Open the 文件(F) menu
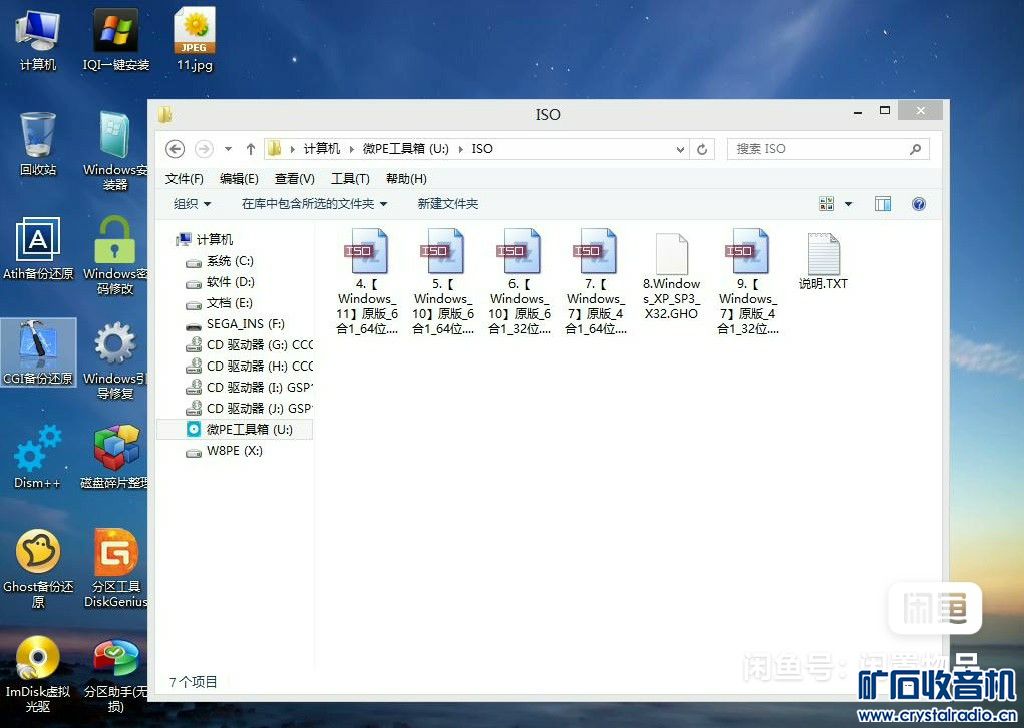The width and height of the screenshot is (1024, 728). (184, 178)
